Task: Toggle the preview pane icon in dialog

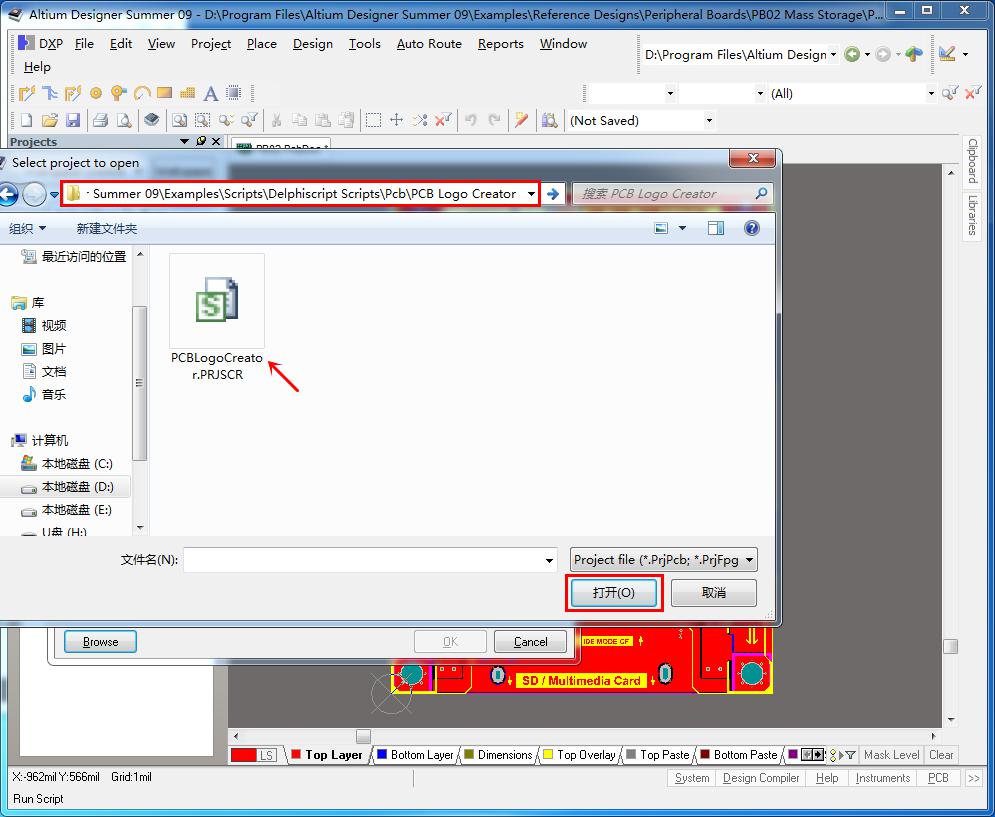Action: pos(716,228)
